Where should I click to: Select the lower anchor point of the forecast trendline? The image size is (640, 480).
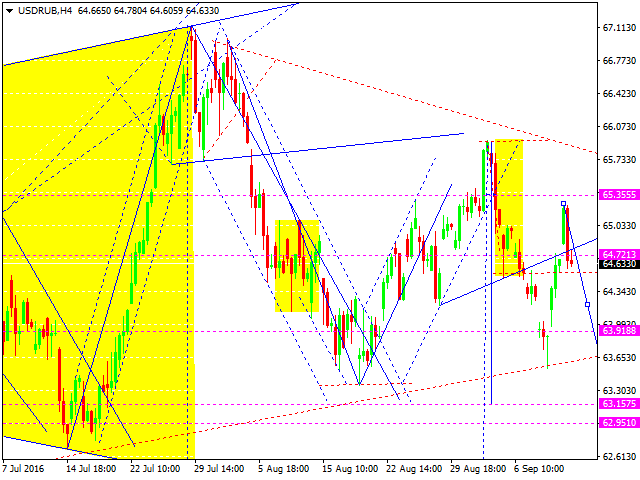pyautogui.click(x=587, y=304)
